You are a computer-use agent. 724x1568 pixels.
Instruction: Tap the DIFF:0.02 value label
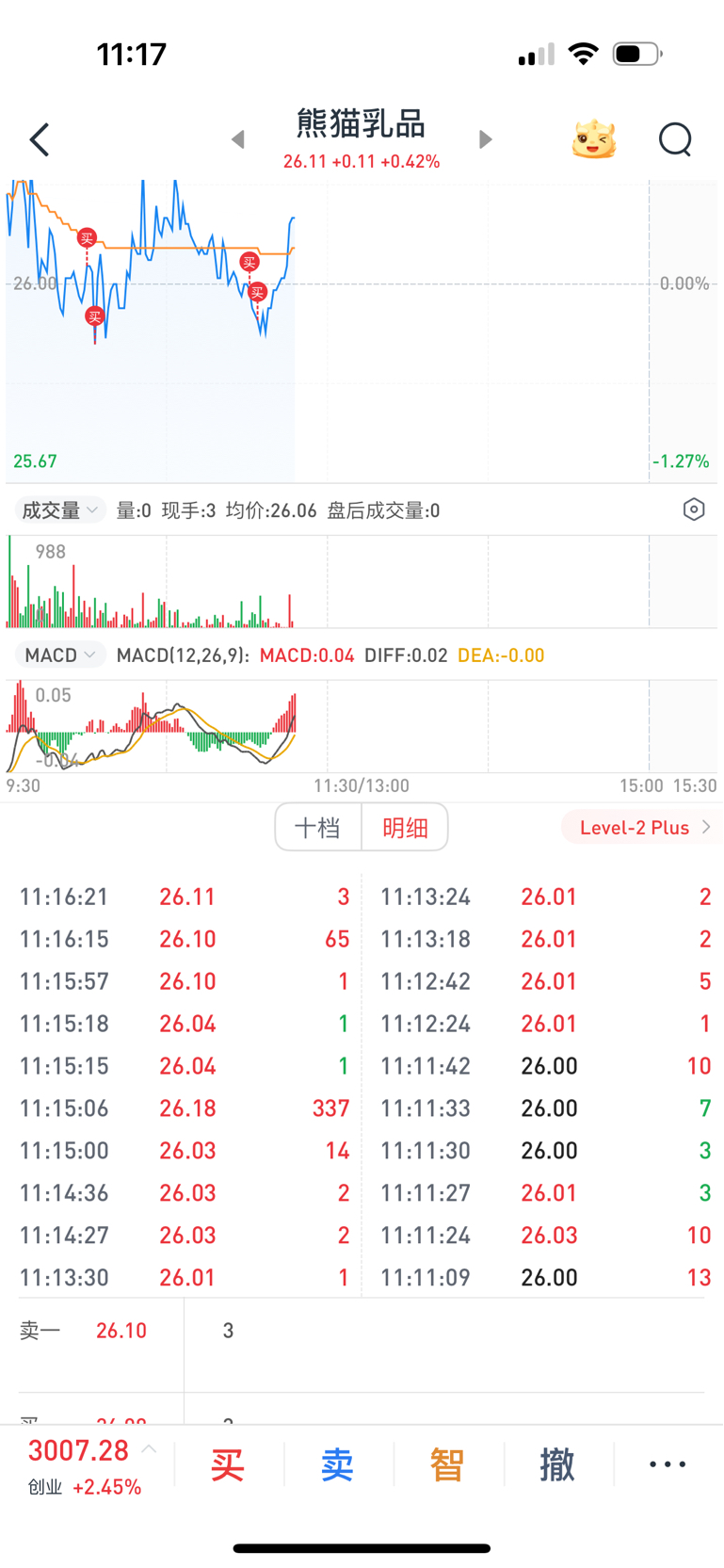click(406, 655)
